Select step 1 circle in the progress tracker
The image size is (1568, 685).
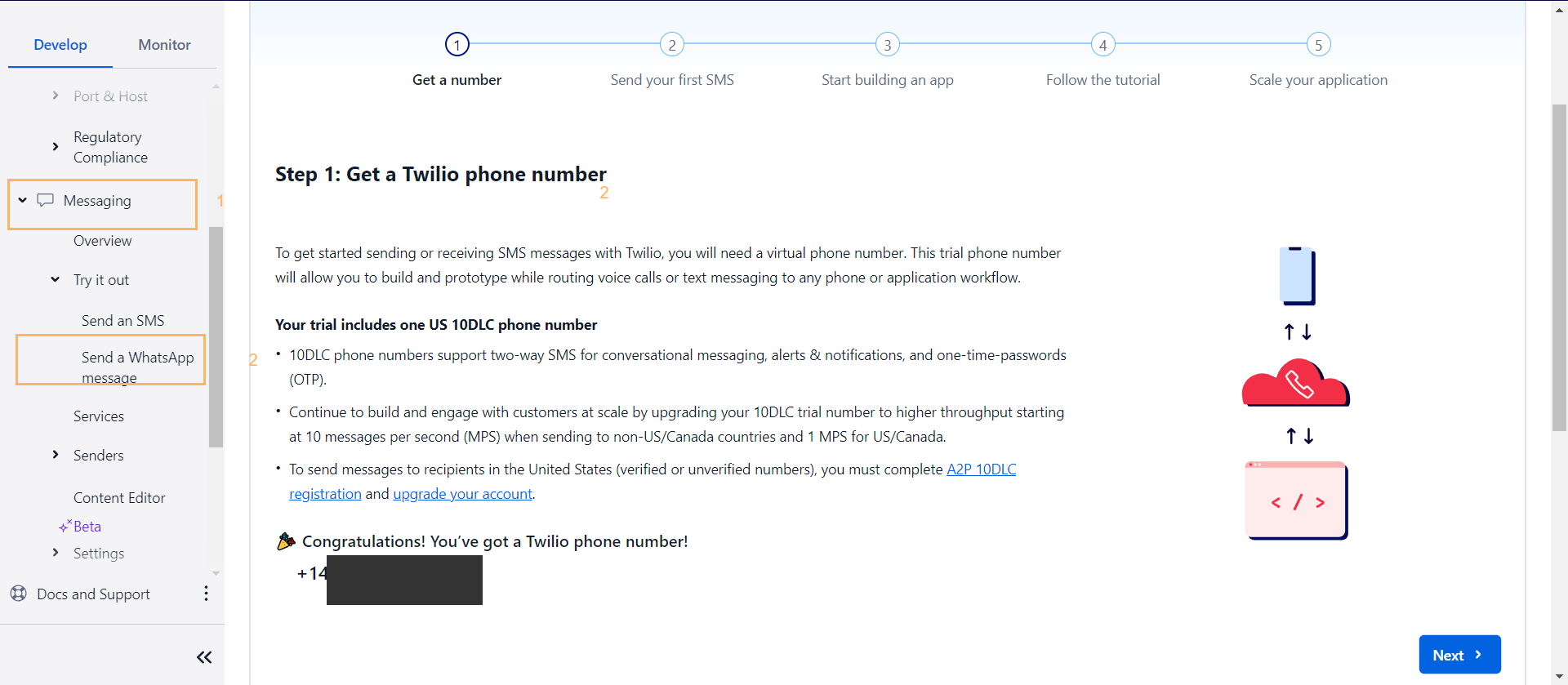click(x=457, y=44)
